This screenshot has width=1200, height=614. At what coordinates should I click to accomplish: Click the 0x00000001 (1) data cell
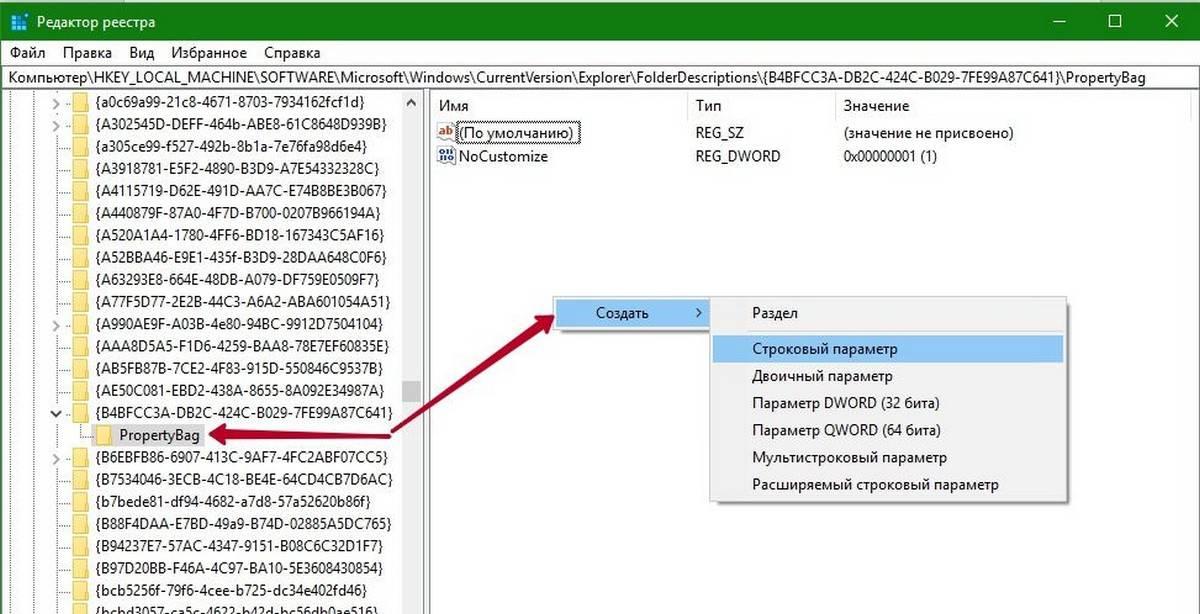pyautogui.click(x=890, y=156)
